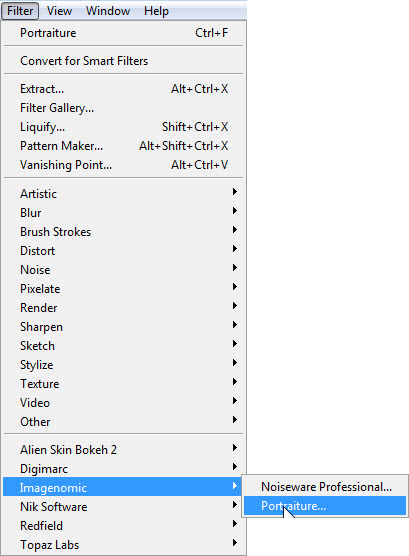Expand Alien Skin Bokeh 2 submenu
This screenshot has width=409, height=556.
[123, 450]
